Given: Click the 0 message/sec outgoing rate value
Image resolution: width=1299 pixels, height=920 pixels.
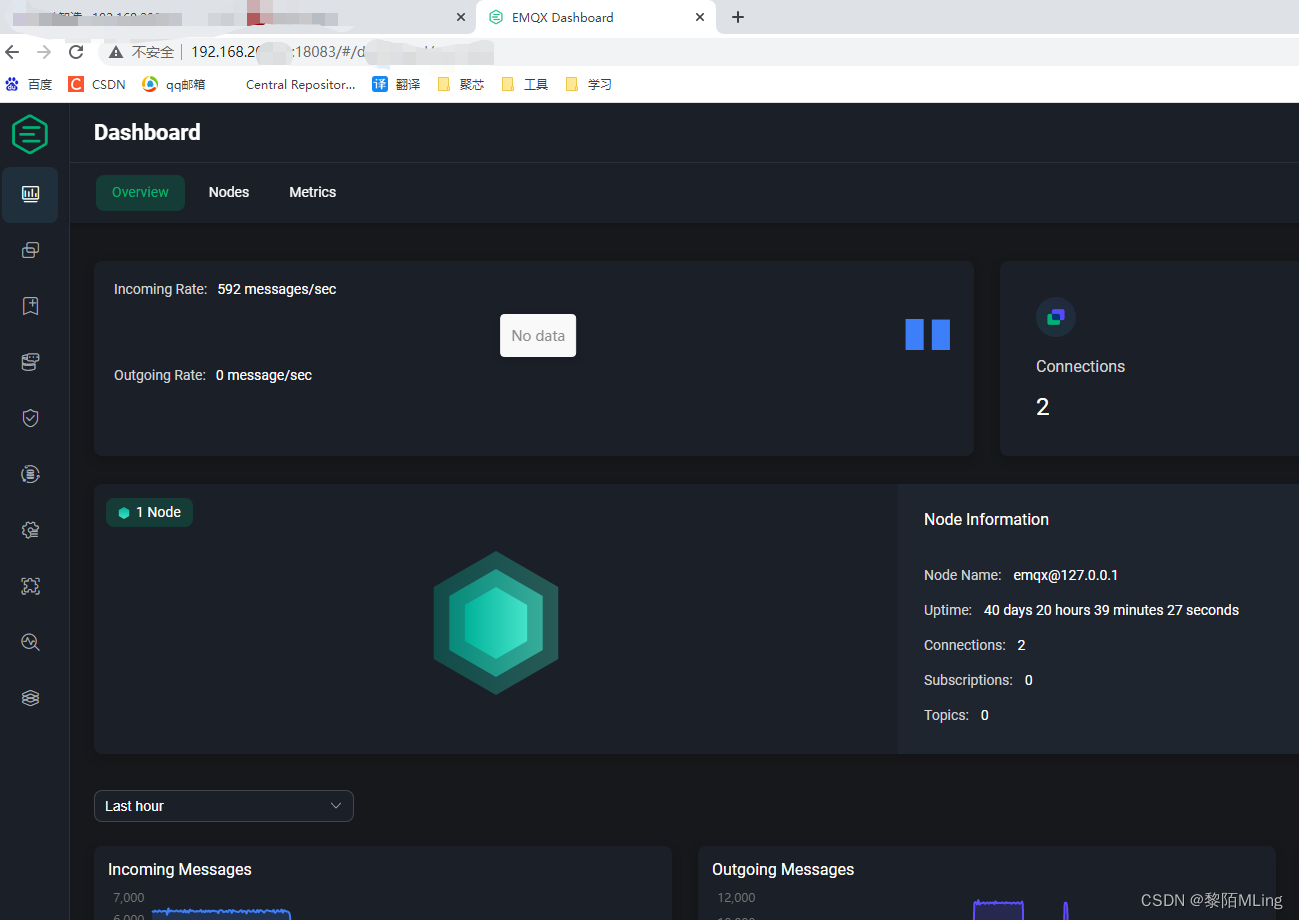Looking at the screenshot, I should (264, 375).
